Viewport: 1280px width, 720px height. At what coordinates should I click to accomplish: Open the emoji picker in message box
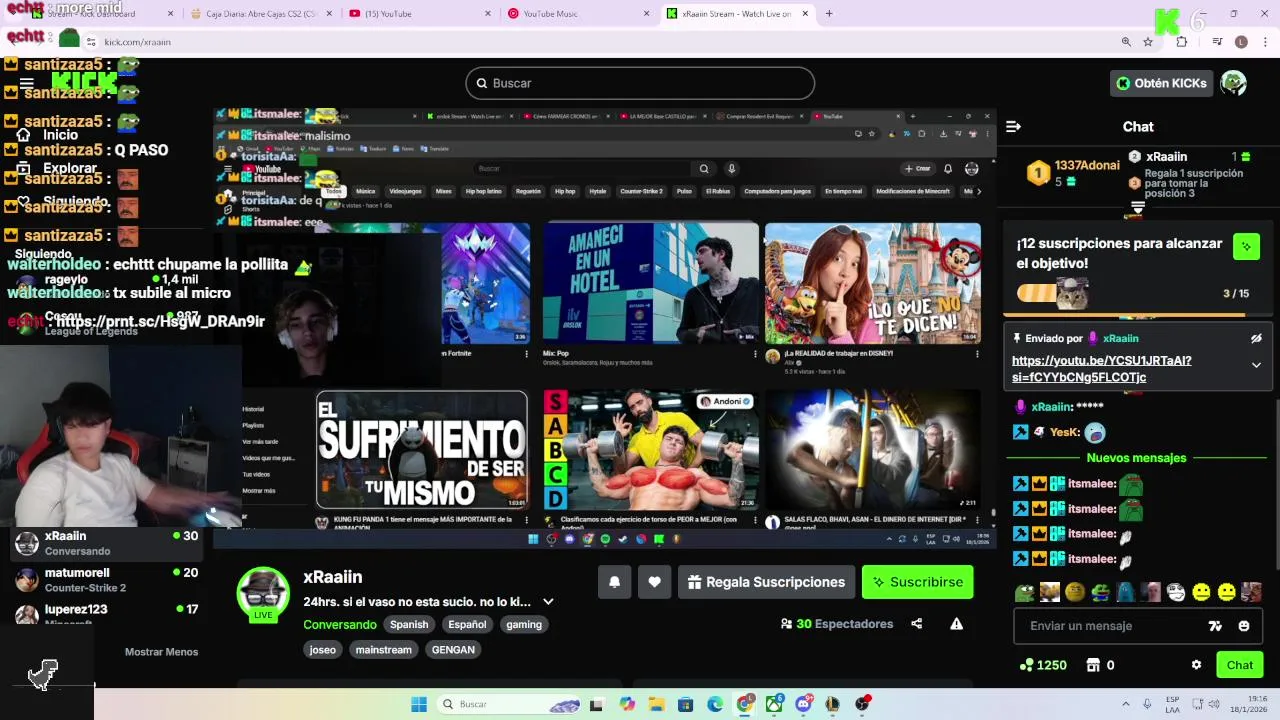pos(1244,626)
